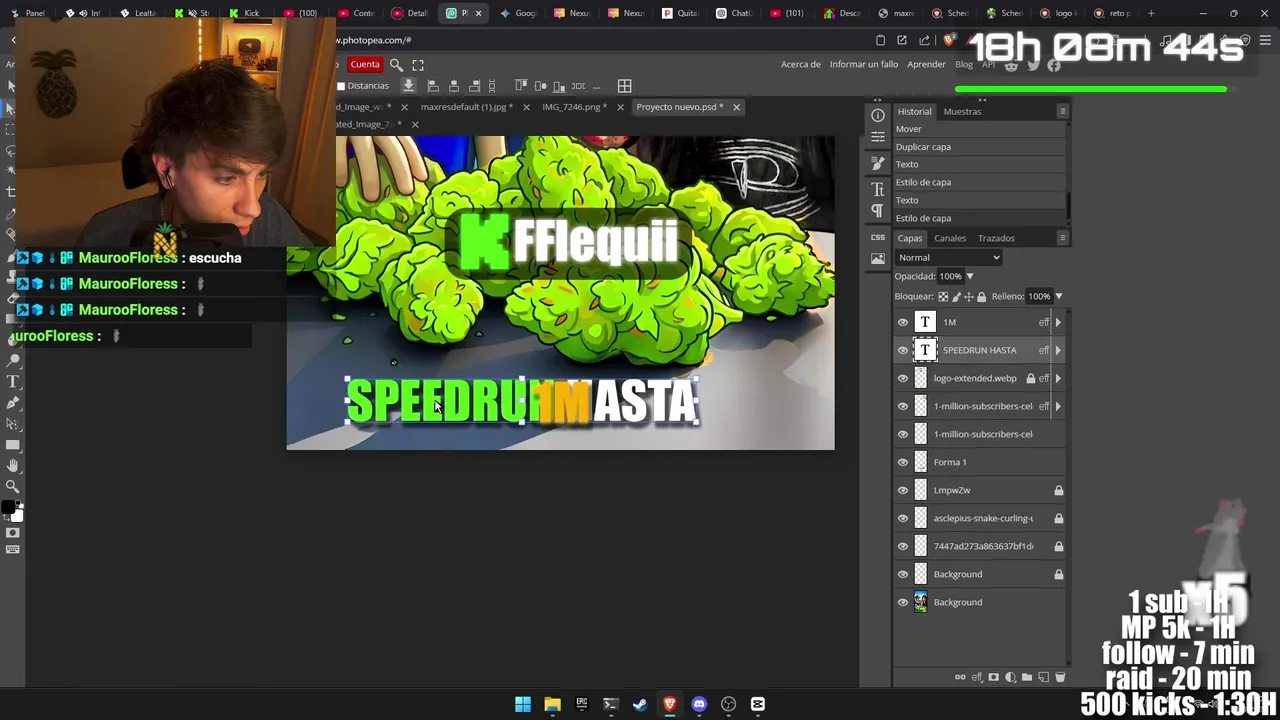The image size is (1280, 720).
Task: Open File Explorer from the Windows taskbar
Action: coord(552,704)
